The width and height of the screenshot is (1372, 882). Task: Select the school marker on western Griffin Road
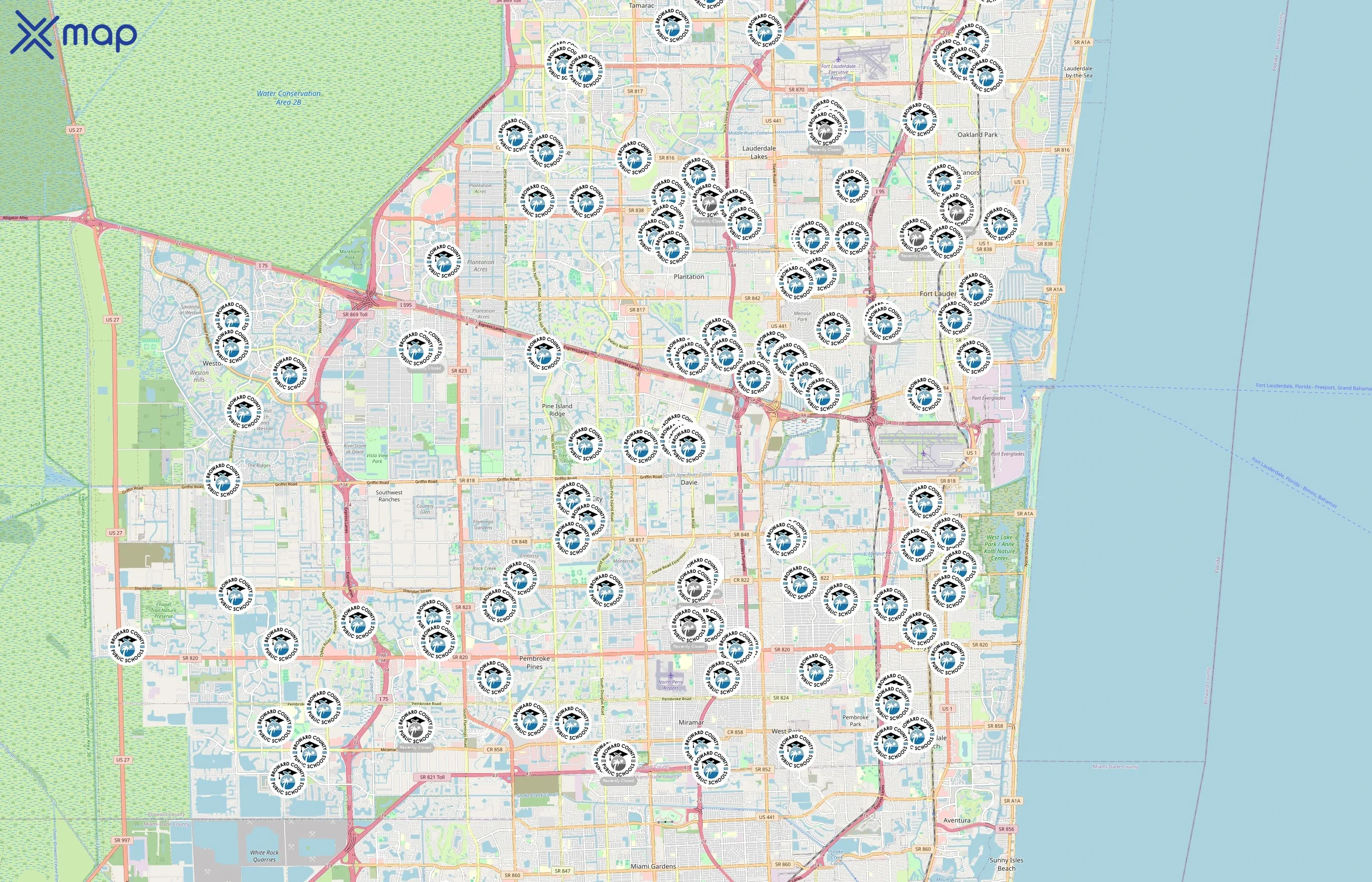[x=223, y=480]
